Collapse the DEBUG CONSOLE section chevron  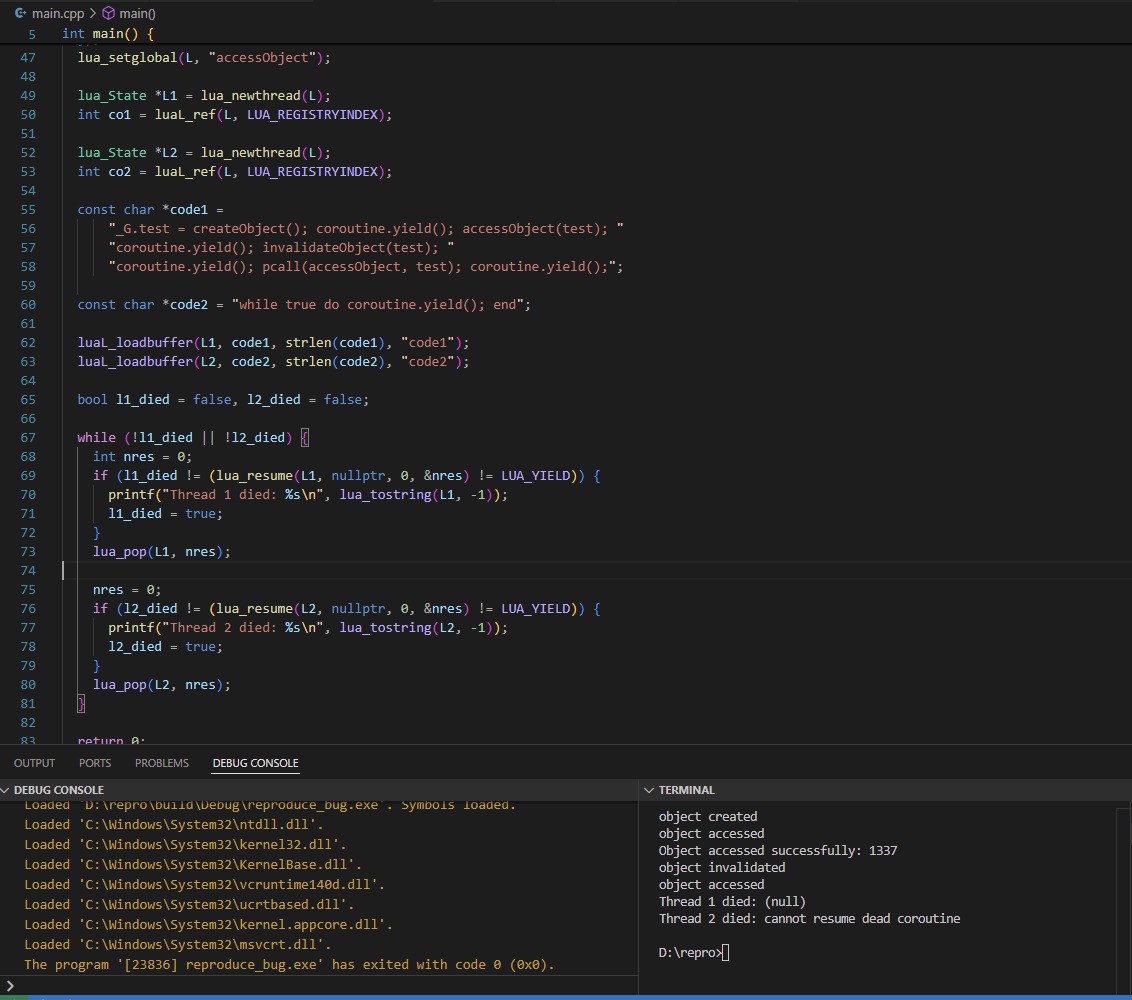tap(7, 790)
